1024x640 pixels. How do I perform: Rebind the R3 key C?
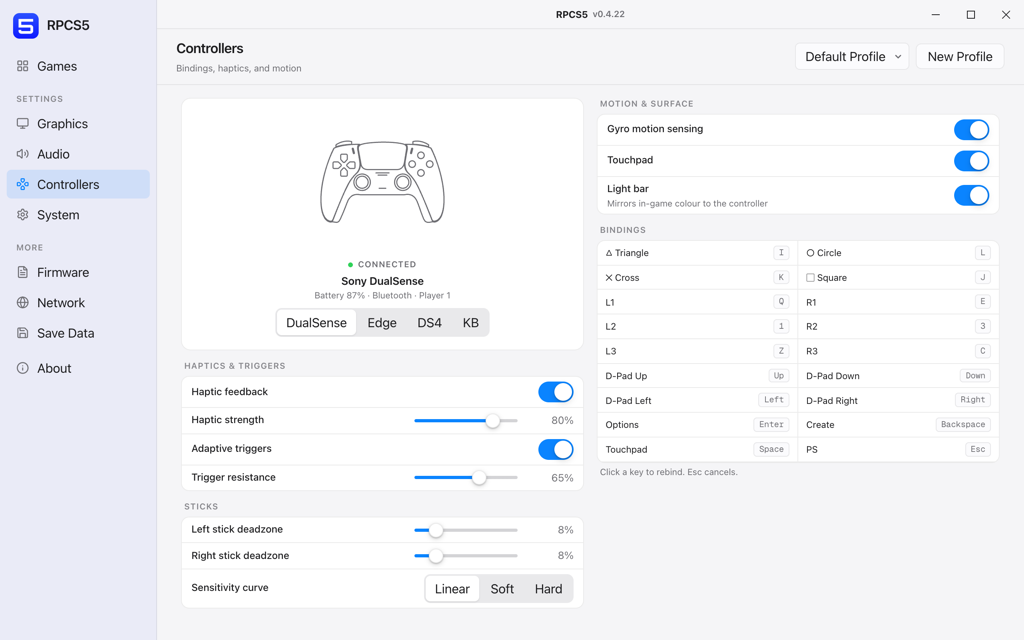point(982,351)
